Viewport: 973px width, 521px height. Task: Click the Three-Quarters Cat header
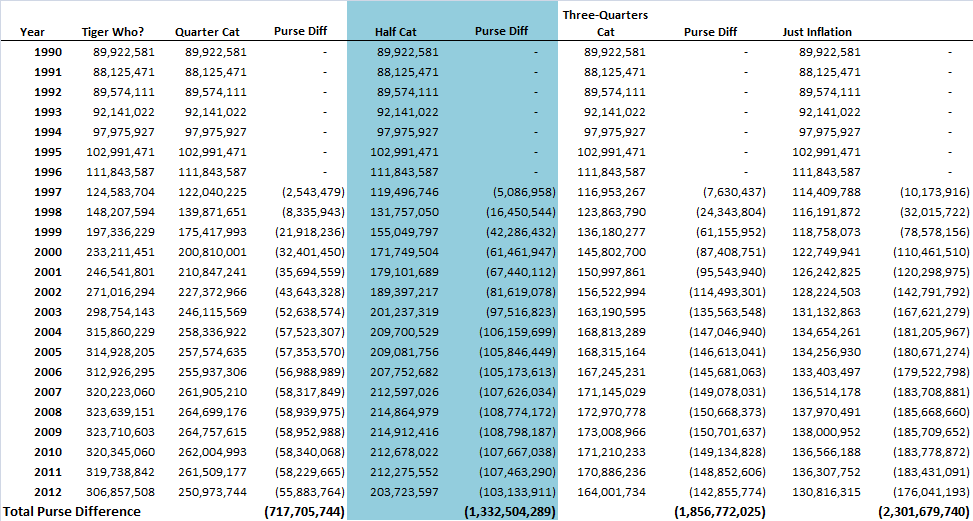tap(605, 22)
